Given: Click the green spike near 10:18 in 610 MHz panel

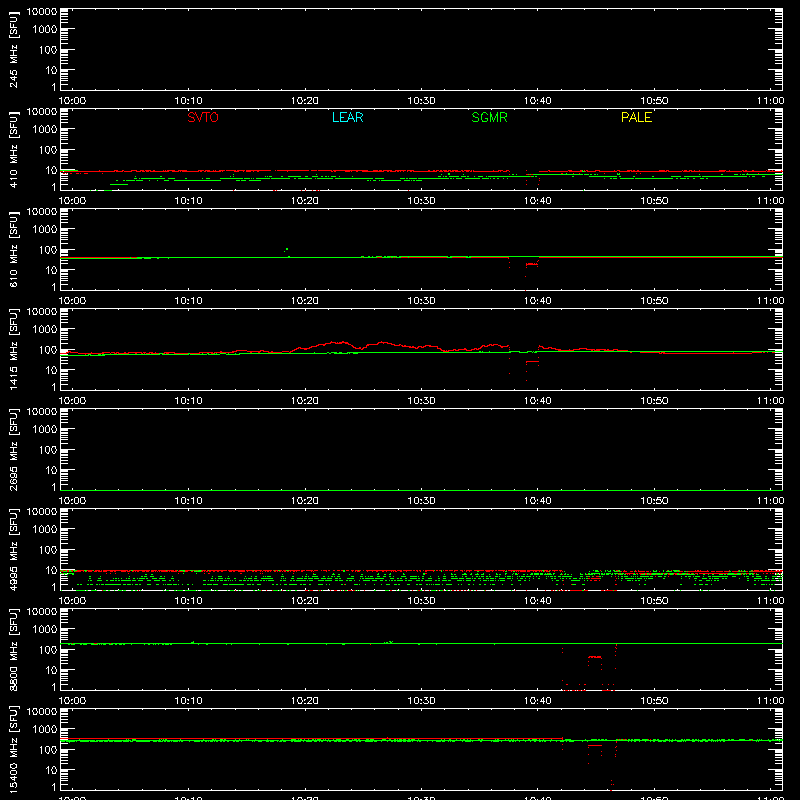Looking at the screenshot, I should point(287,249).
